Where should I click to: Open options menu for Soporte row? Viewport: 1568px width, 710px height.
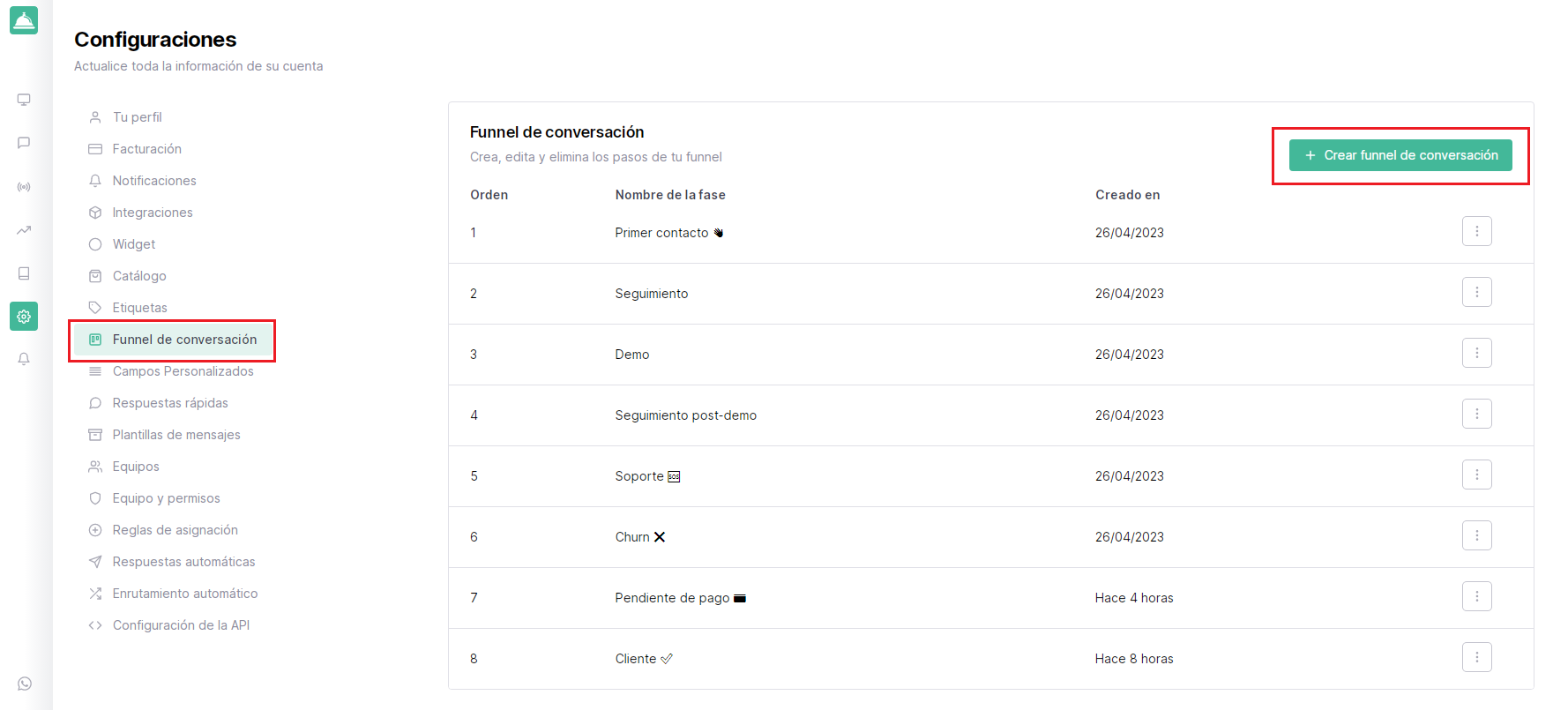(1476, 475)
